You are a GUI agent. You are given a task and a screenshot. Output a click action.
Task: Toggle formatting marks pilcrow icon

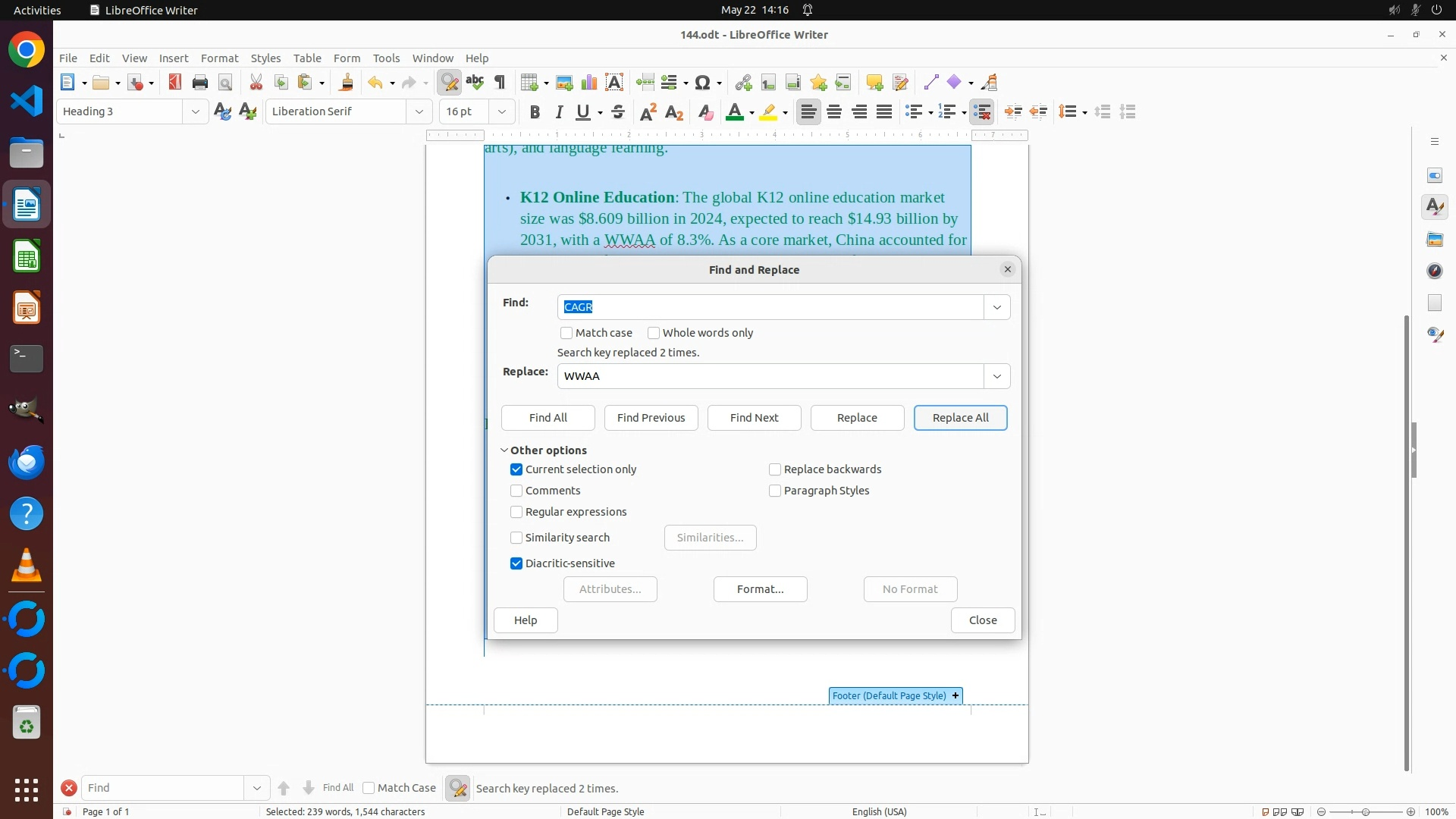500,83
